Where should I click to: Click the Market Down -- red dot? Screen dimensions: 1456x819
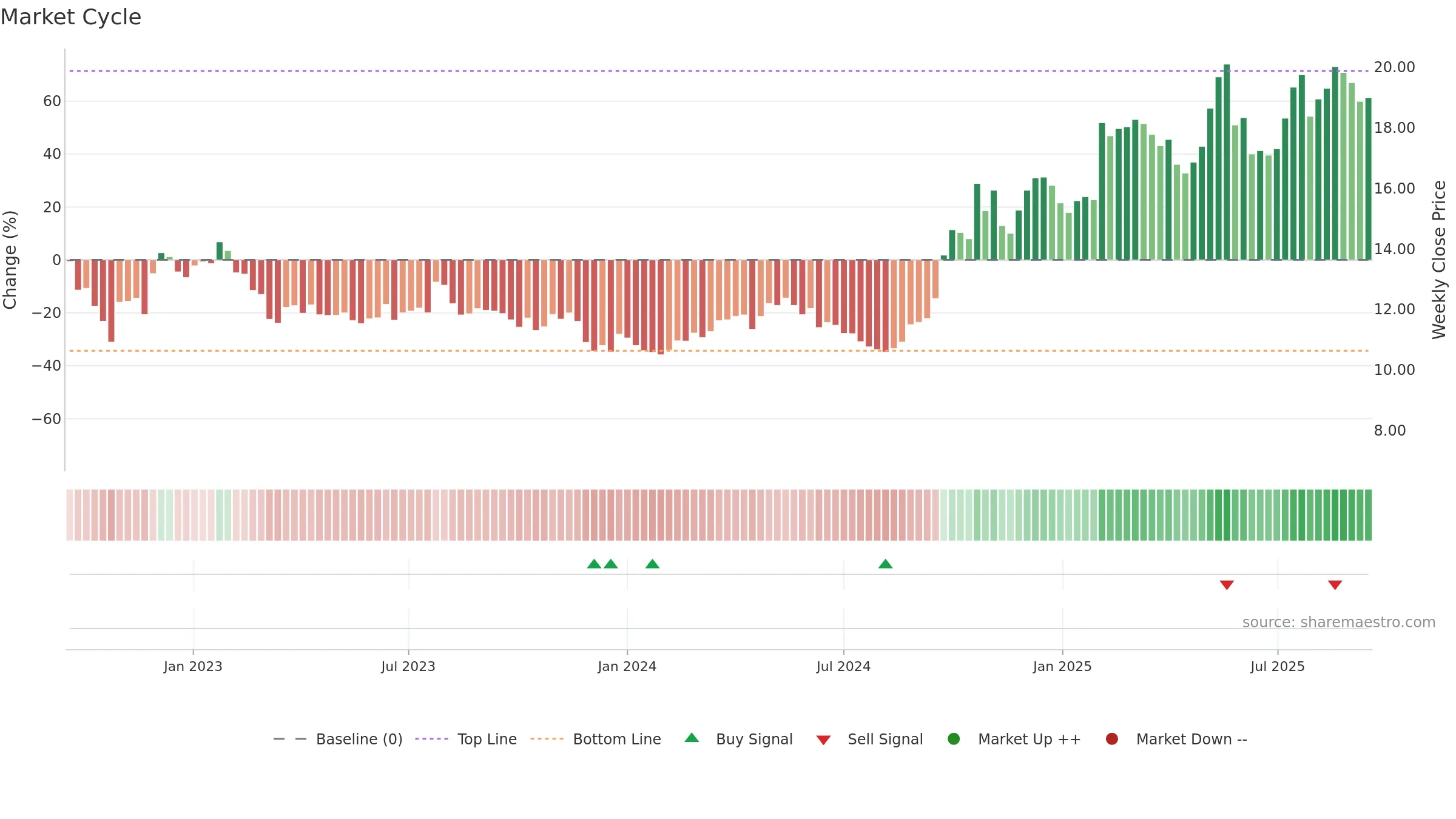(1112, 739)
